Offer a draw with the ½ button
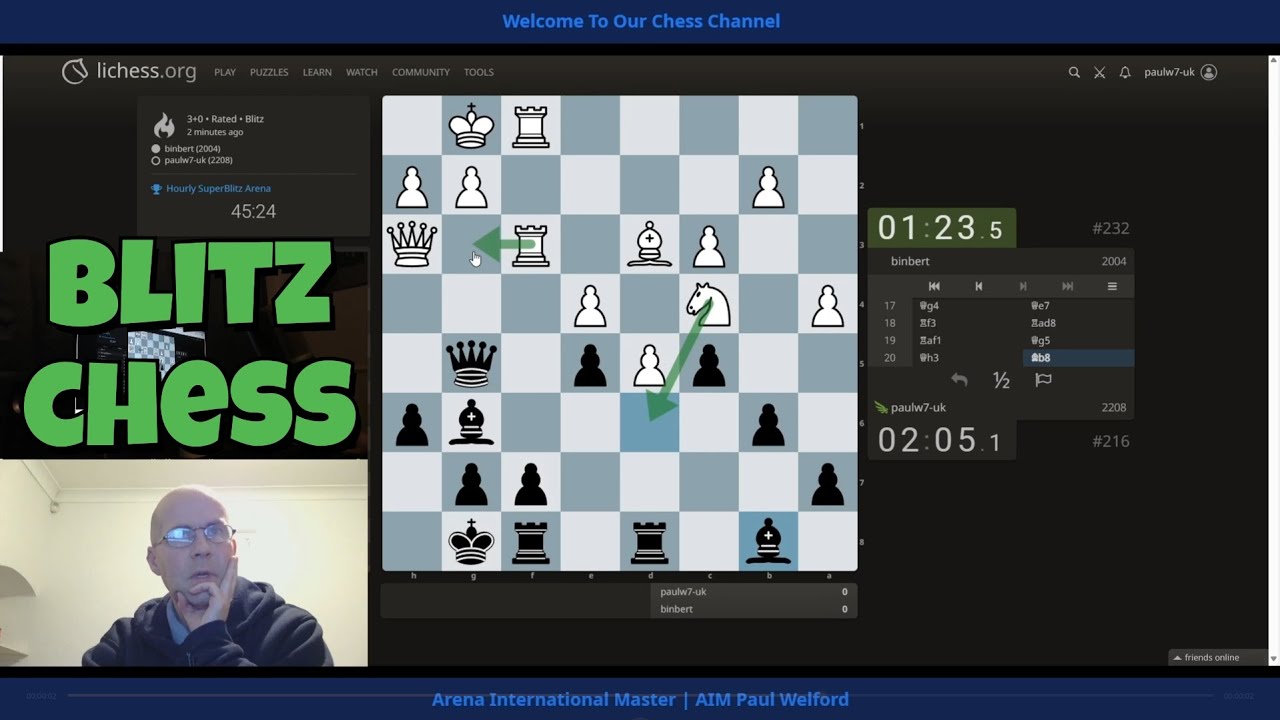The image size is (1280, 720). click(1001, 380)
